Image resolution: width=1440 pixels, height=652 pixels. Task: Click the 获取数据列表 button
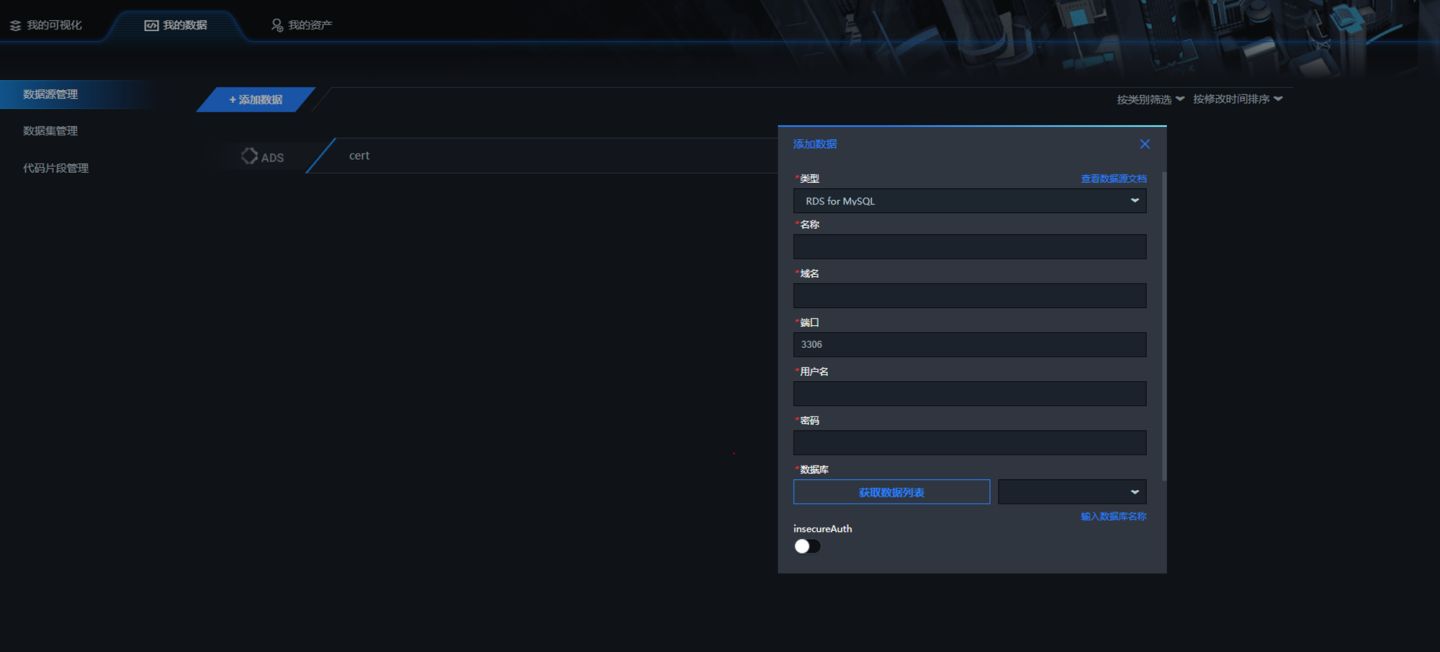click(x=892, y=492)
